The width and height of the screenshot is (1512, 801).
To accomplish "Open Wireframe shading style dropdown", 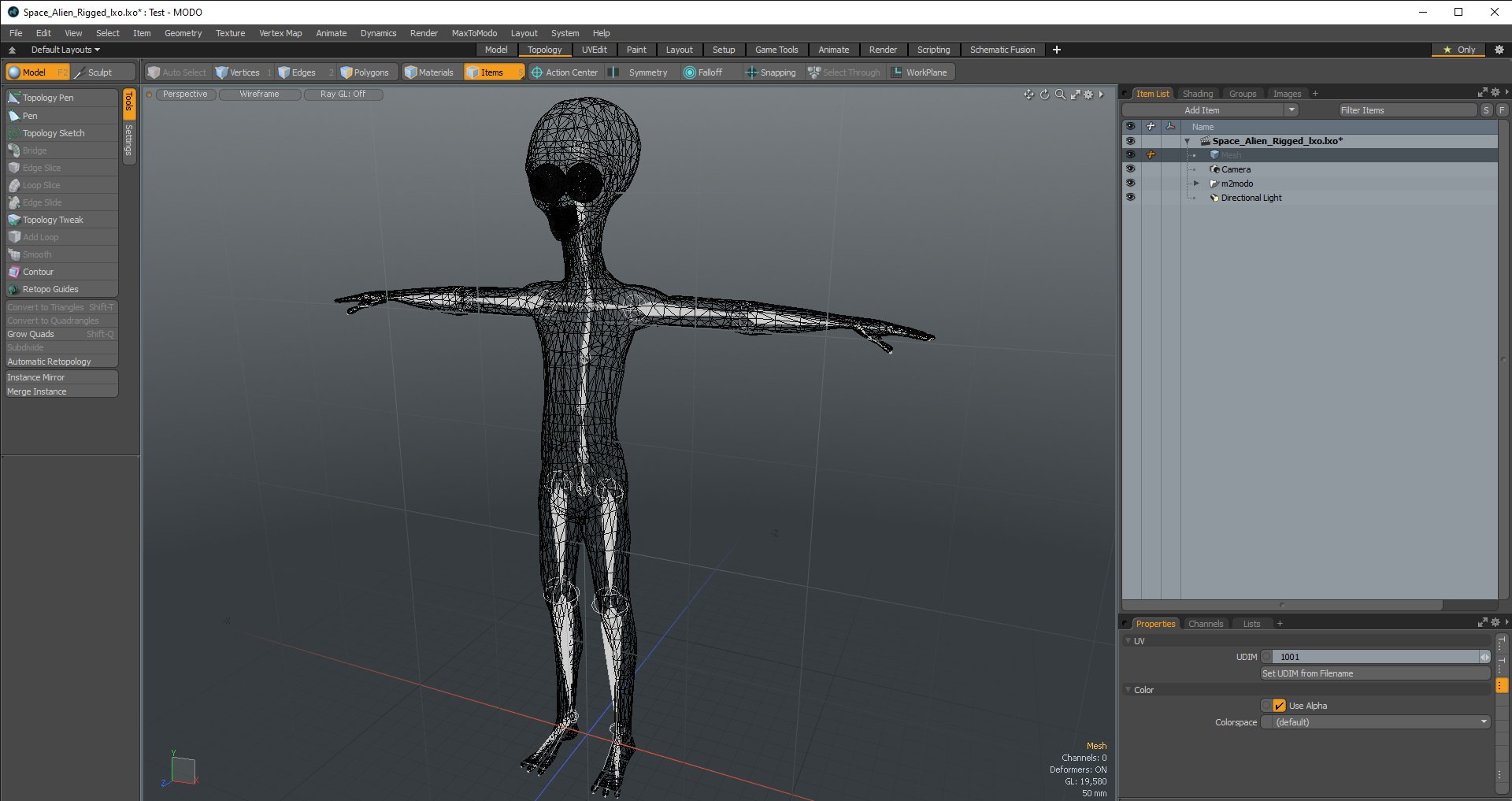I will click(259, 95).
